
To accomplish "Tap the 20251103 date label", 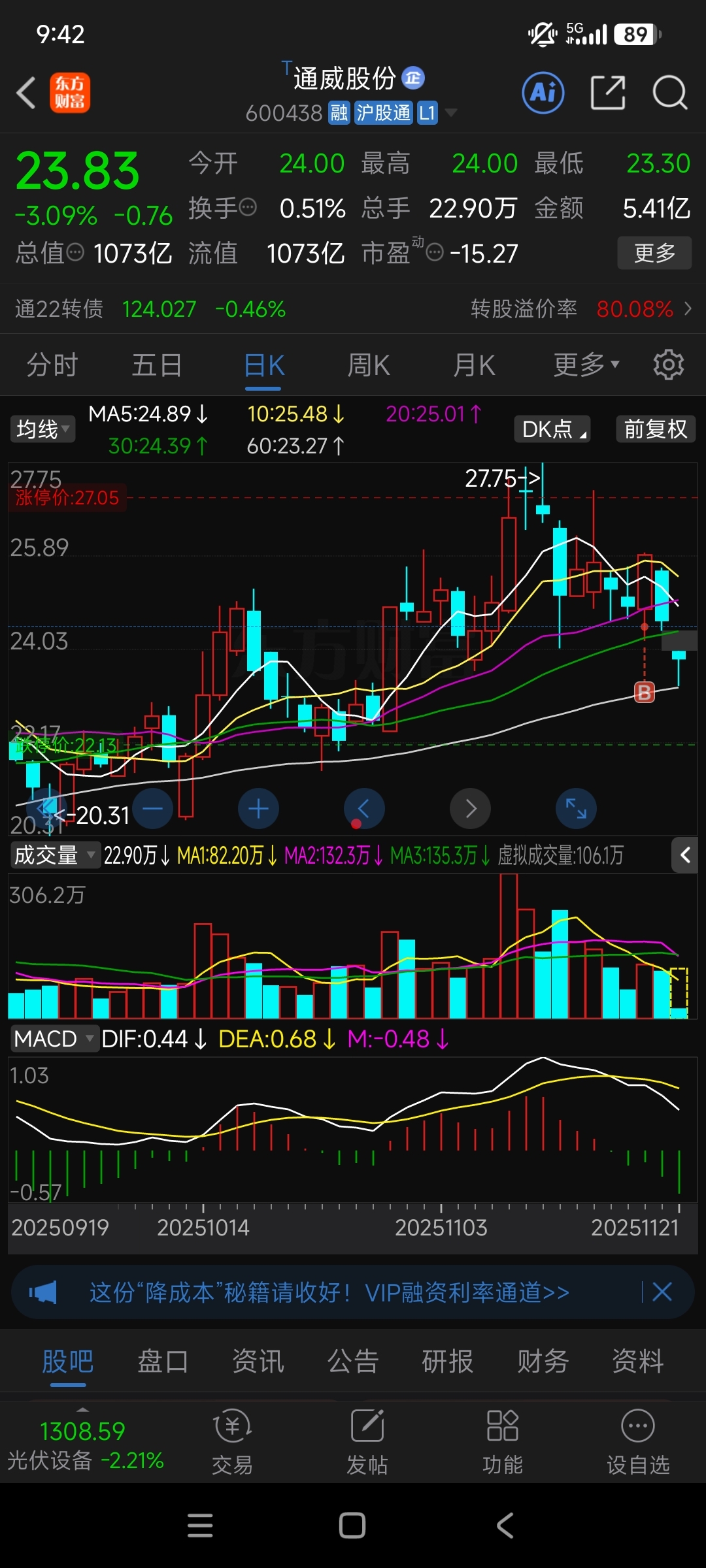I will tap(441, 1228).
